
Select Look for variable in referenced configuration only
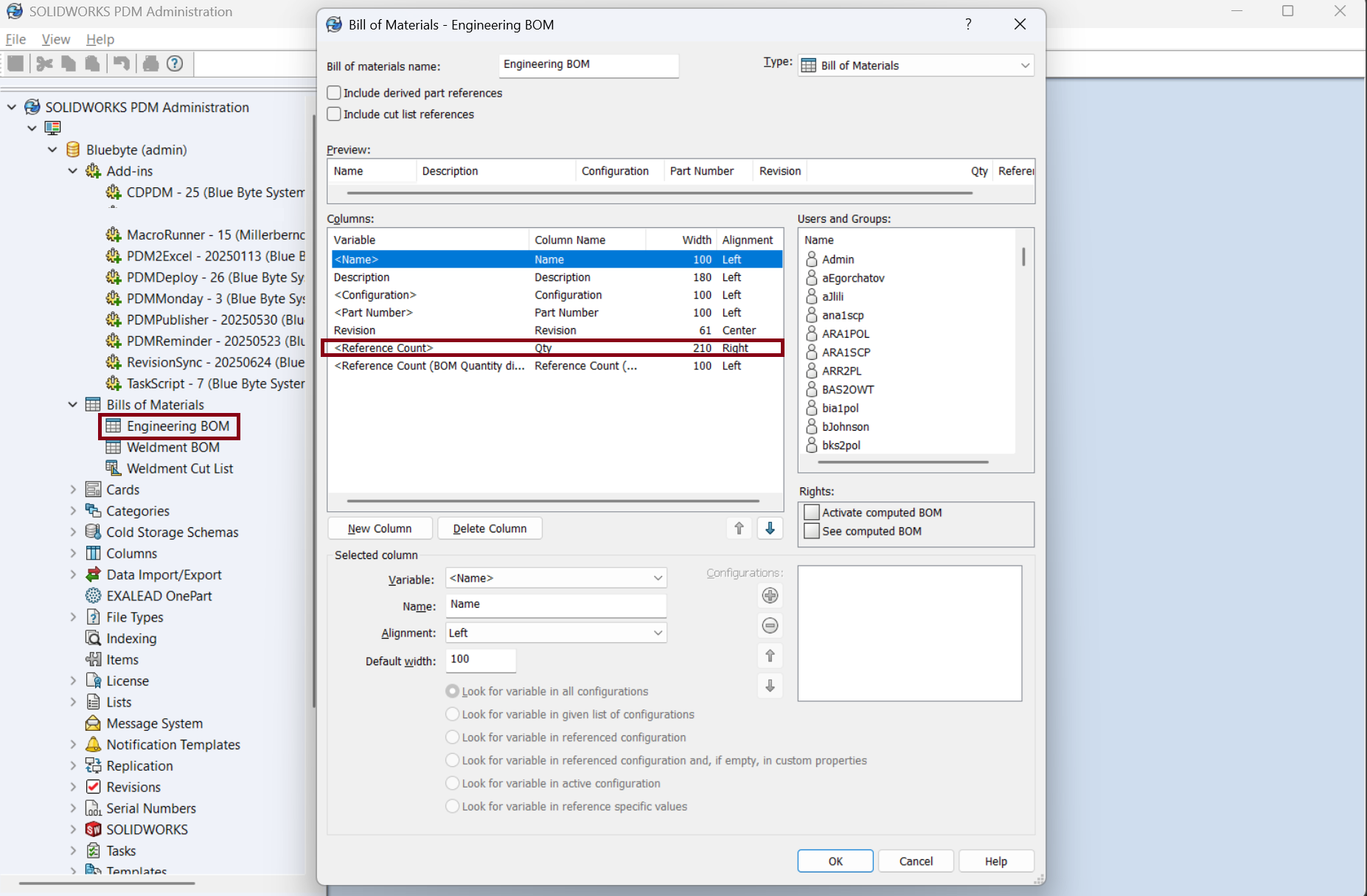click(x=452, y=737)
